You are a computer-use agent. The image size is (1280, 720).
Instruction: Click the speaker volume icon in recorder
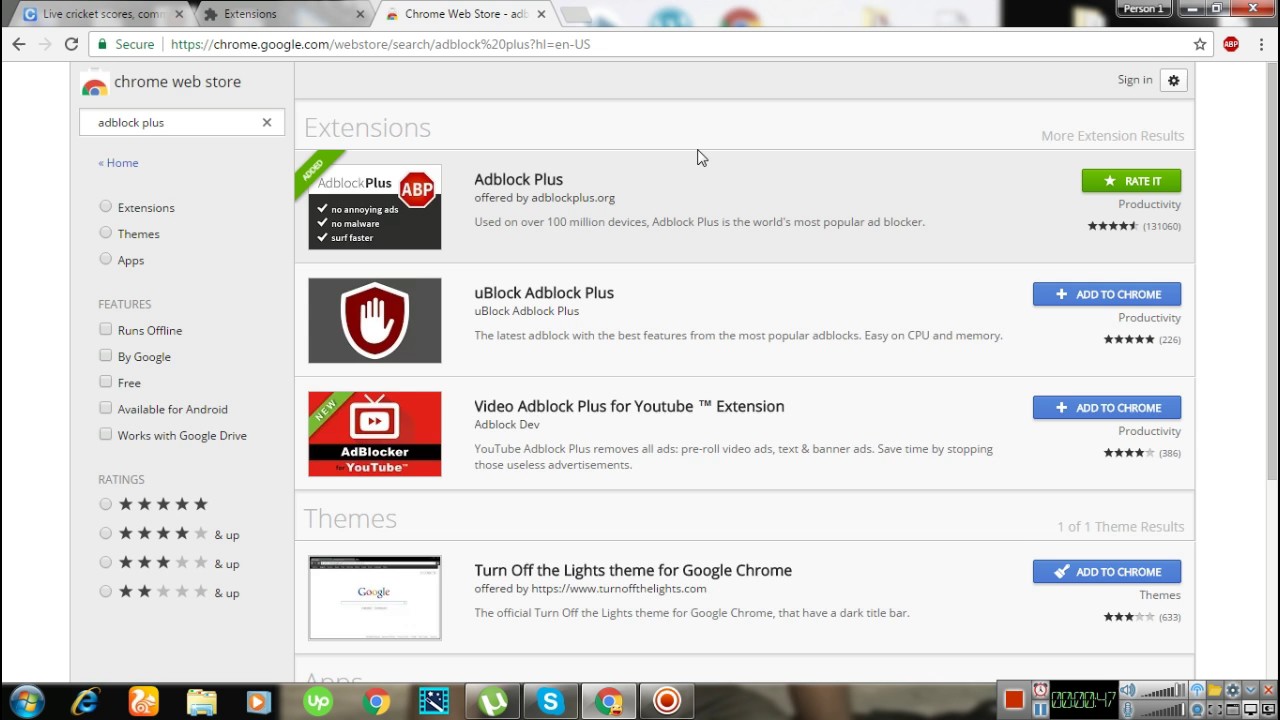pyautogui.click(x=1128, y=690)
